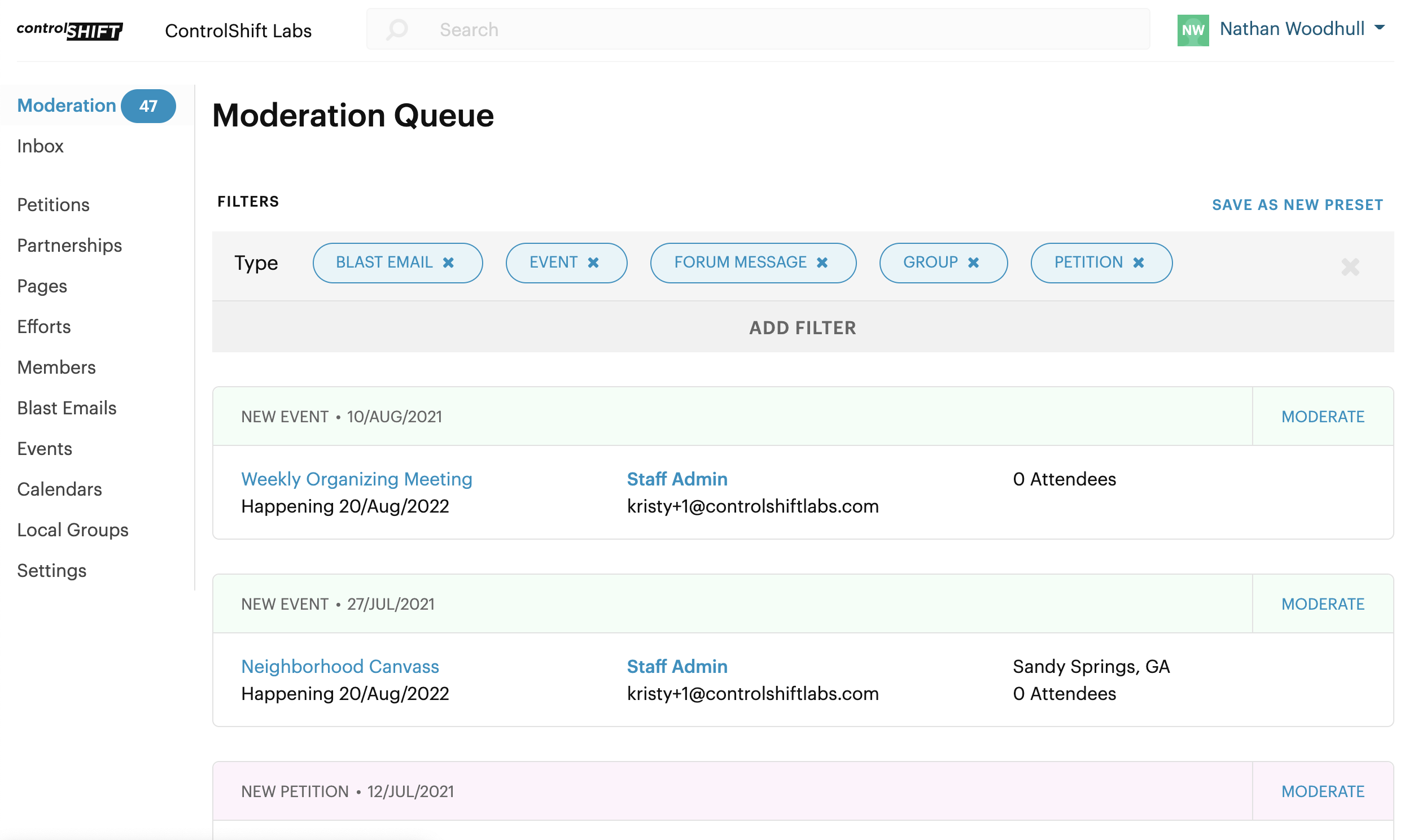Click SAVE AS NEW PRESET
This screenshot has width=1409, height=840.
click(x=1297, y=204)
